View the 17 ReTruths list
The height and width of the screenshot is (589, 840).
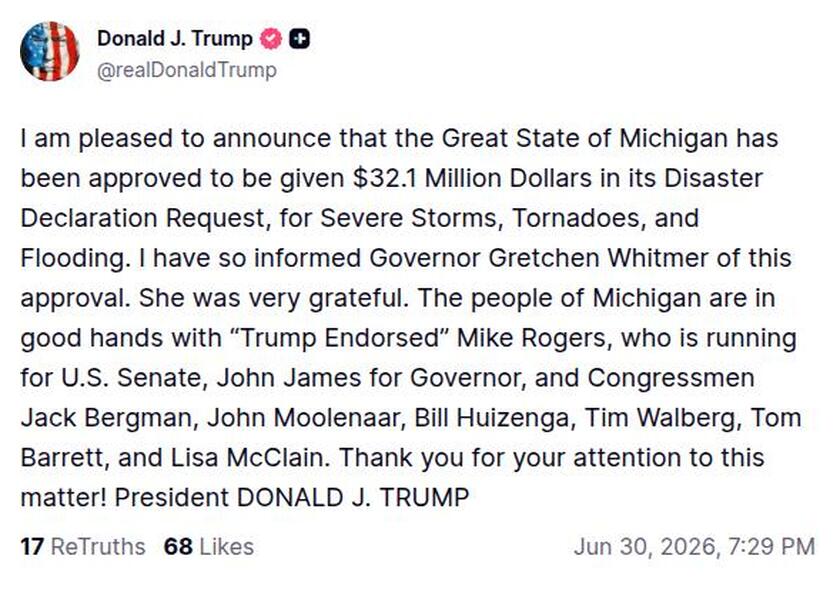pyautogui.click(x=82, y=547)
